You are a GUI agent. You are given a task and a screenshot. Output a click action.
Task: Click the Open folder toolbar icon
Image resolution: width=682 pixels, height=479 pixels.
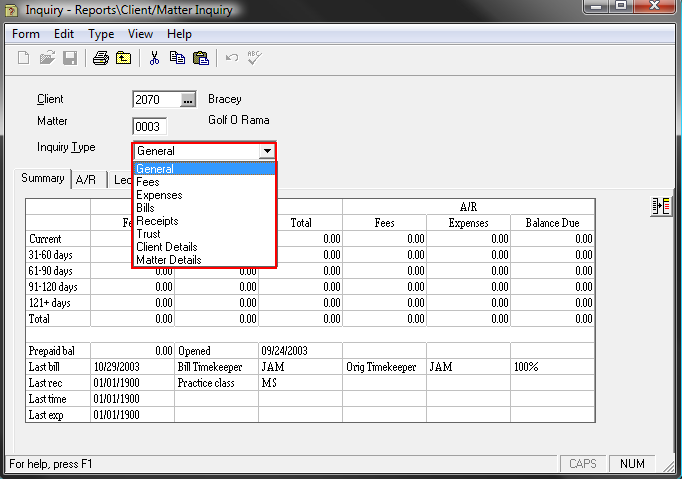(47, 58)
